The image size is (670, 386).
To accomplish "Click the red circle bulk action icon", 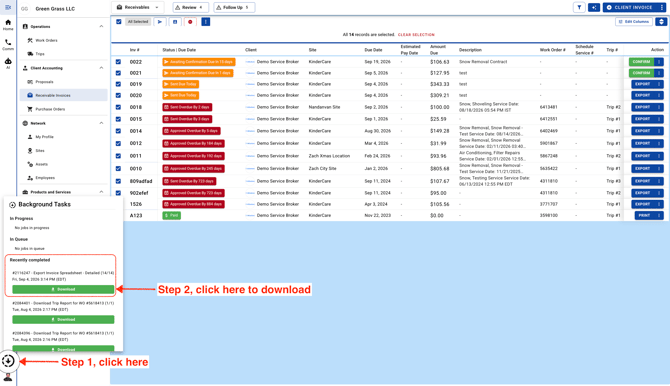I will (190, 22).
